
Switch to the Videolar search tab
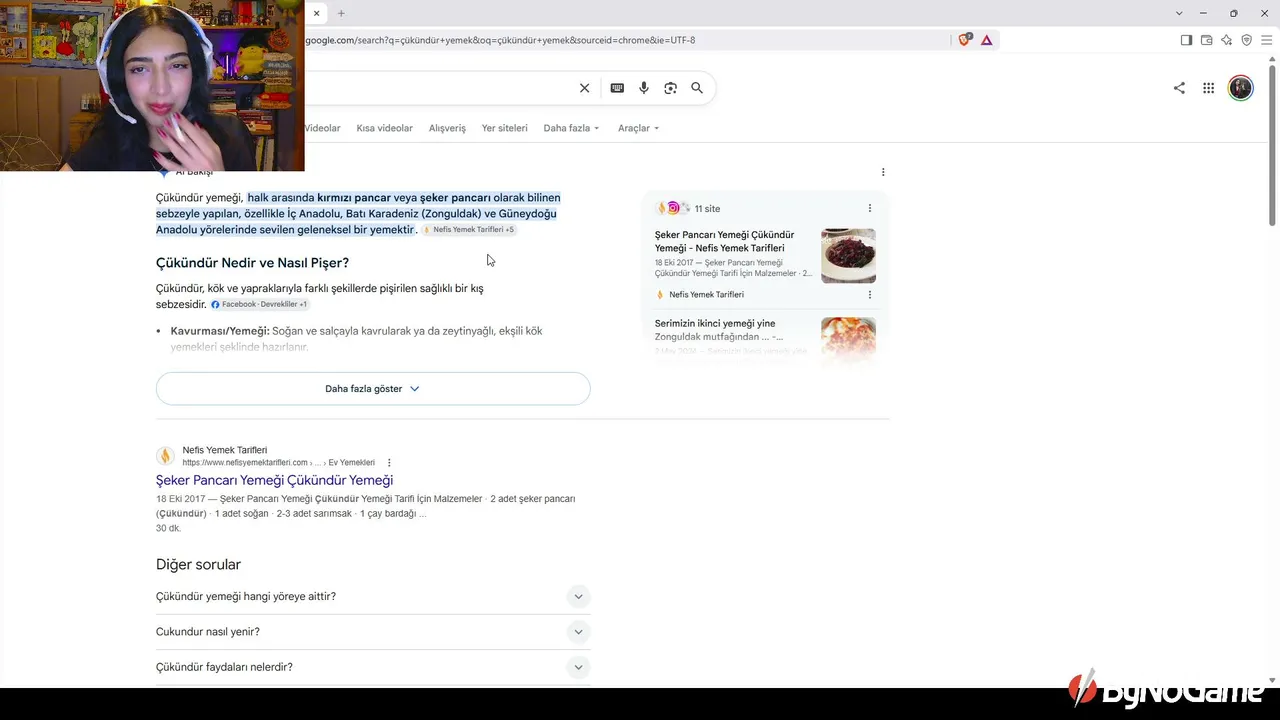pyautogui.click(x=322, y=128)
